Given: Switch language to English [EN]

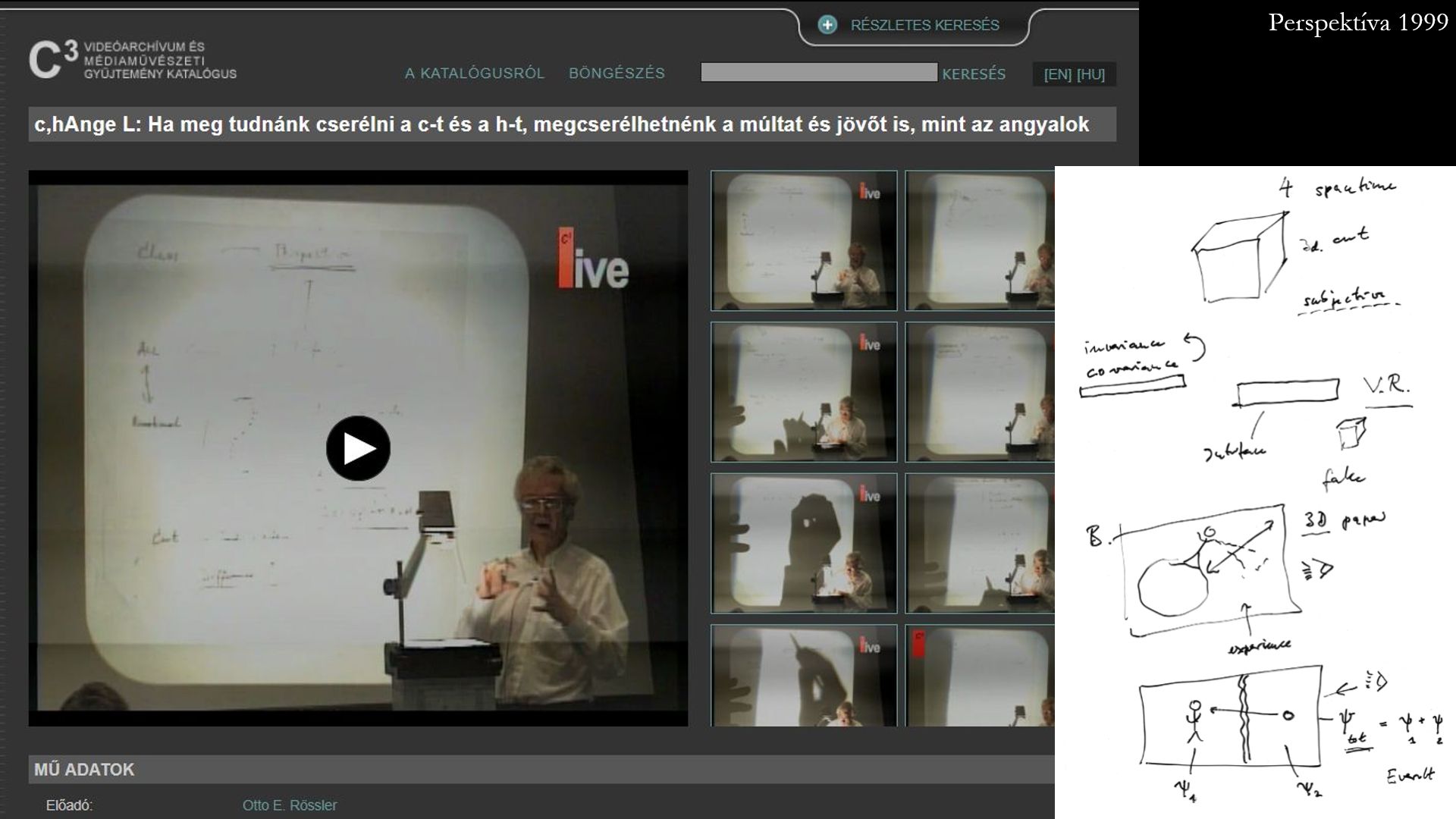Looking at the screenshot, I should tap(1058, 74).
